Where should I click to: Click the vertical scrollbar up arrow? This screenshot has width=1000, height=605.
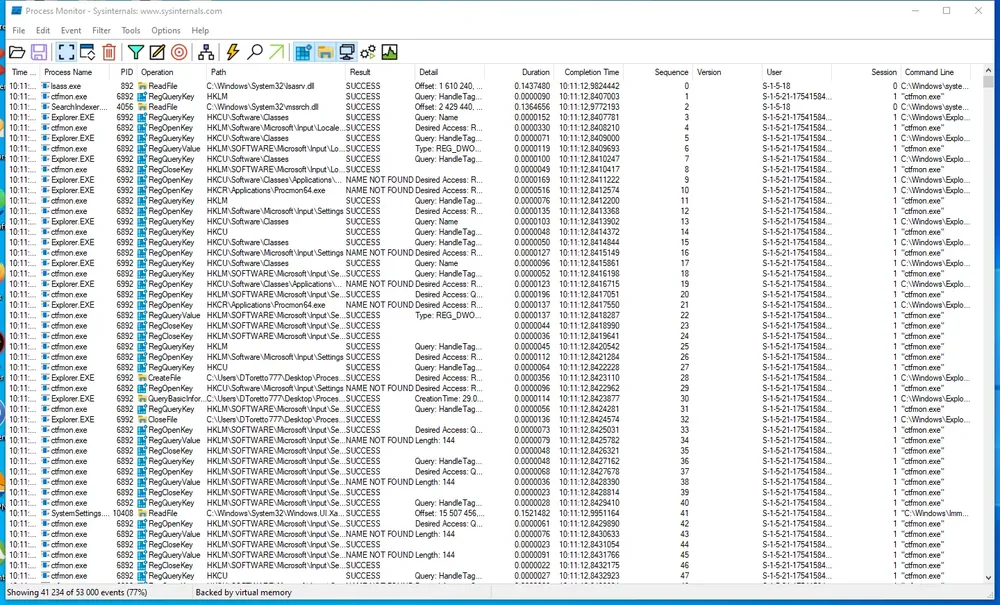(x=989, y=71)
